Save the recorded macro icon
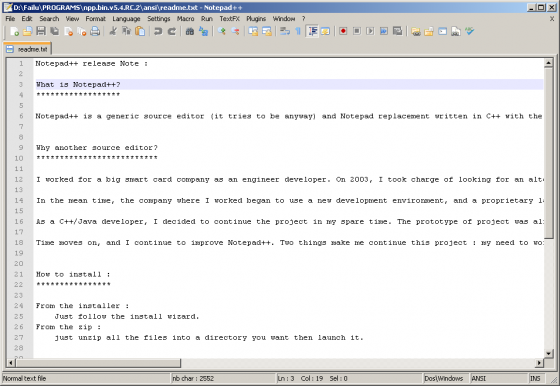Image resolution: width=560 pixels, height=386 pixels. tap(397, 31)
